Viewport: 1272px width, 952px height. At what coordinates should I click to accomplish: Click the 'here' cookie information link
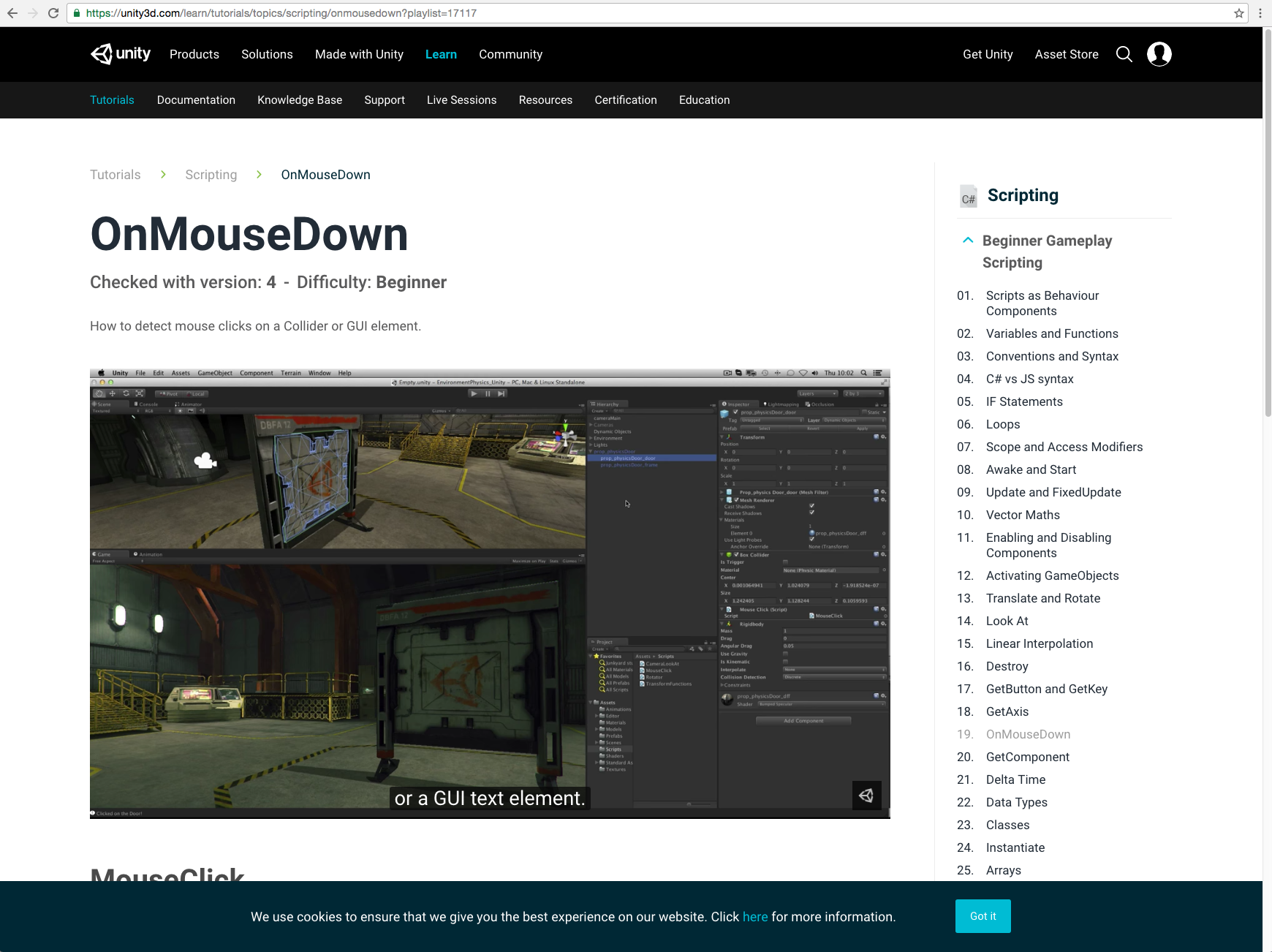(755, 917)
